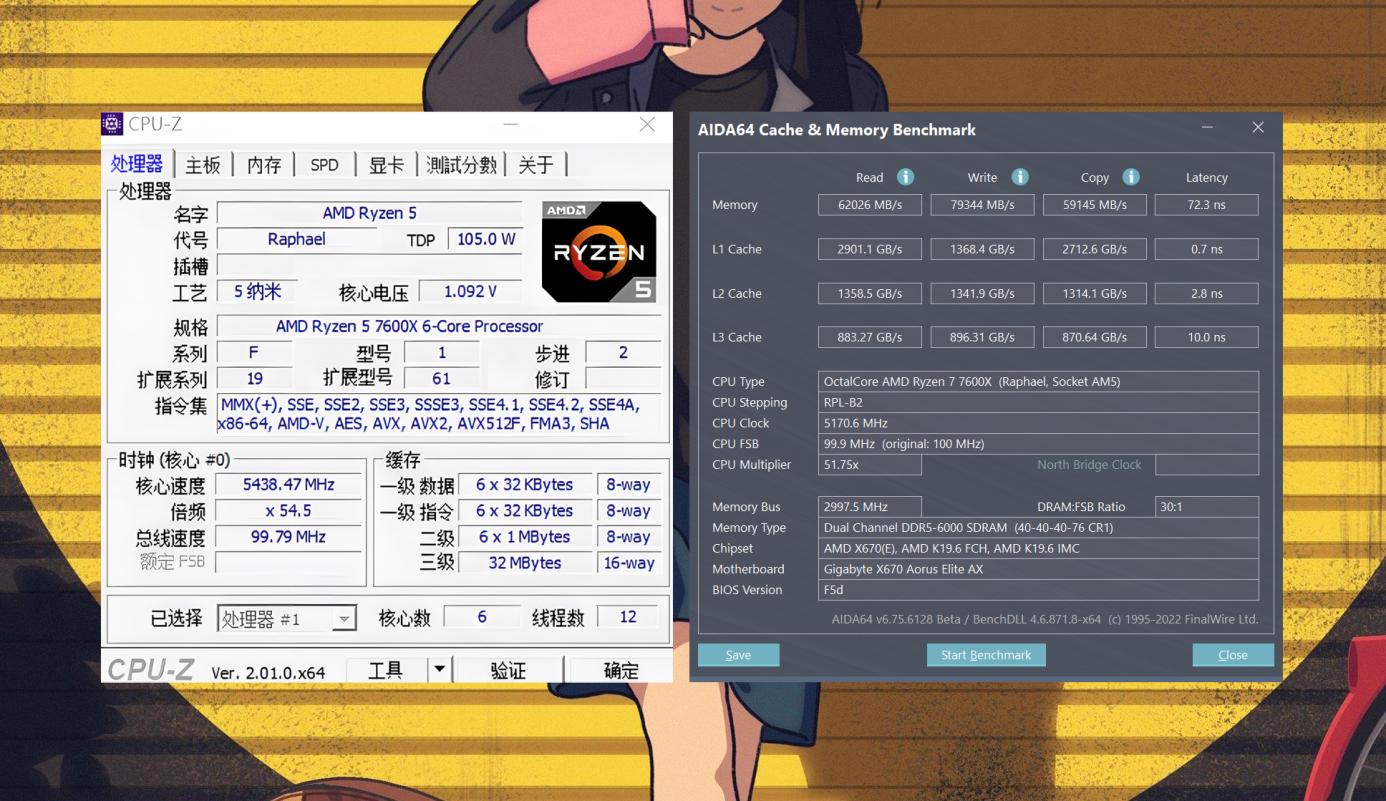This screenshot has height=801, width=1386.
Task: Click the info icon next to Read column
Action: [x=905, y=177]
